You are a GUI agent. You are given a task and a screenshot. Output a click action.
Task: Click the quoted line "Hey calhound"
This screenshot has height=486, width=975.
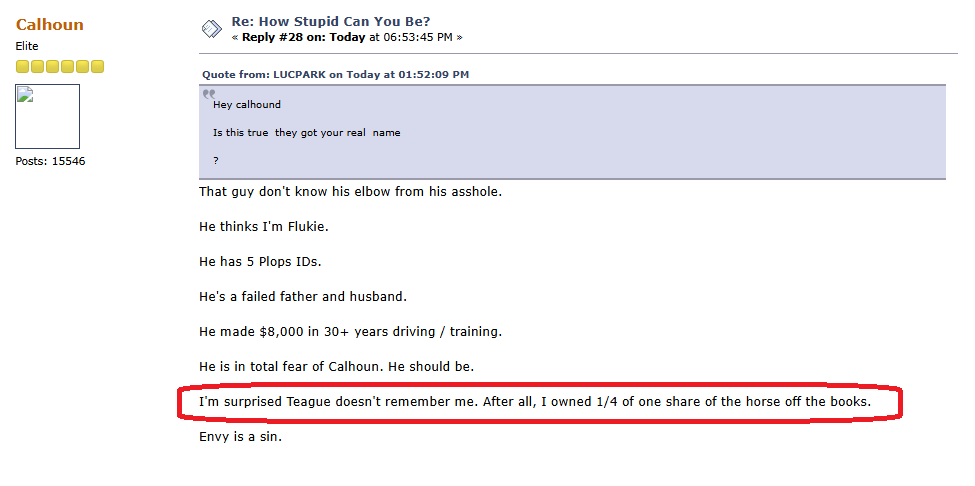pyautogui.click(x=247, y=104)
